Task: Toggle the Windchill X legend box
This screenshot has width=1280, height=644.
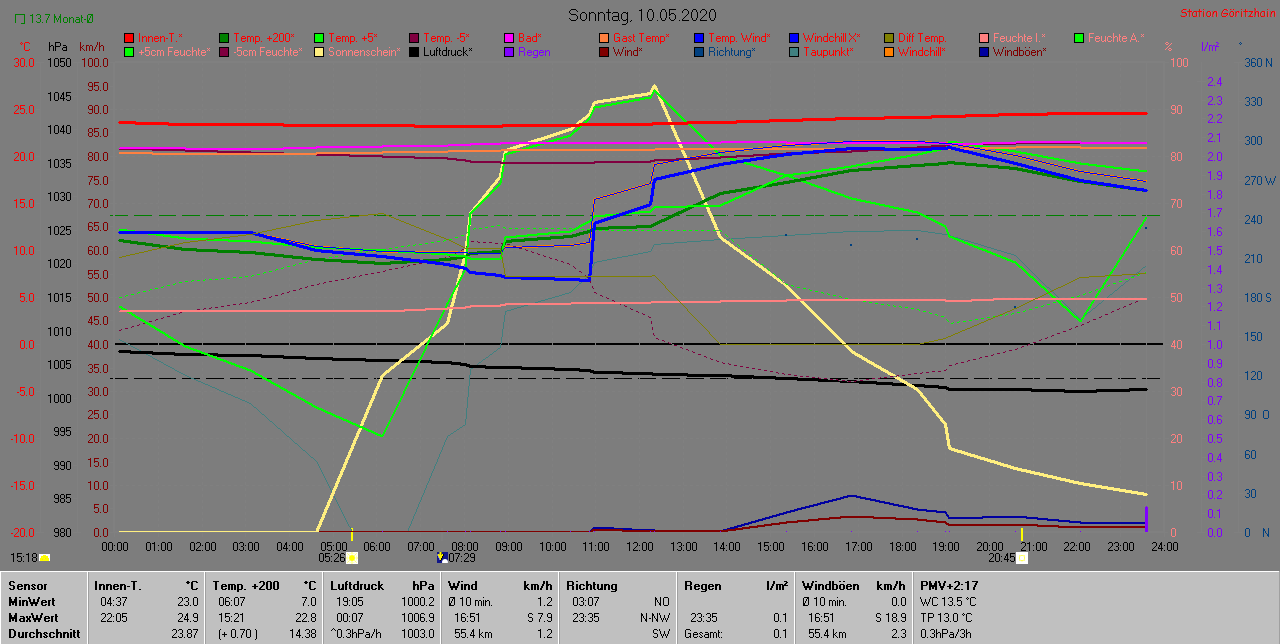Action: click(x=794, y=38)
